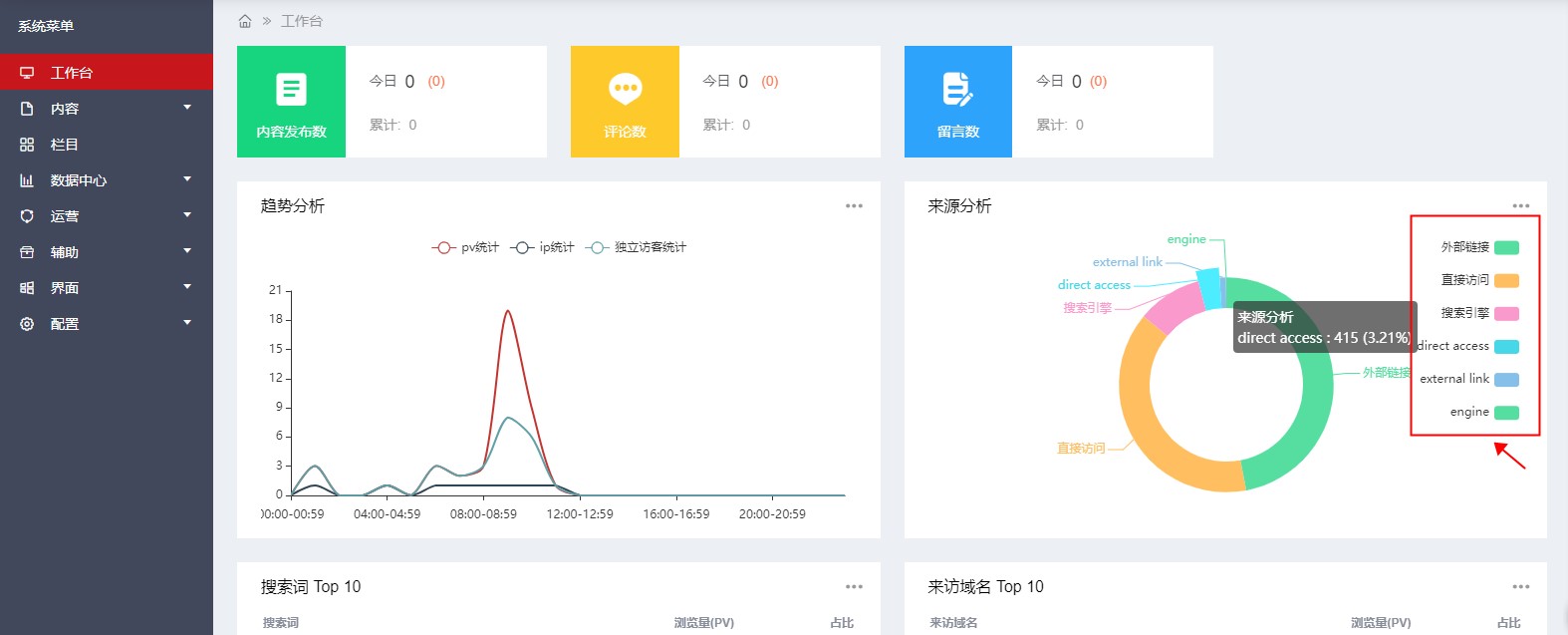1568x635 pixels.
Task: Select the 运营 menu label
Action: [65, 216]
